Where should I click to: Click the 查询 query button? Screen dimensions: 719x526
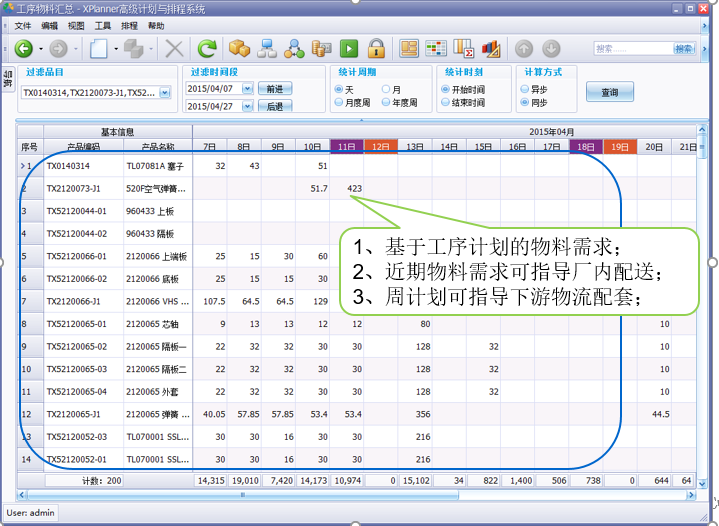tap(609, 93)
